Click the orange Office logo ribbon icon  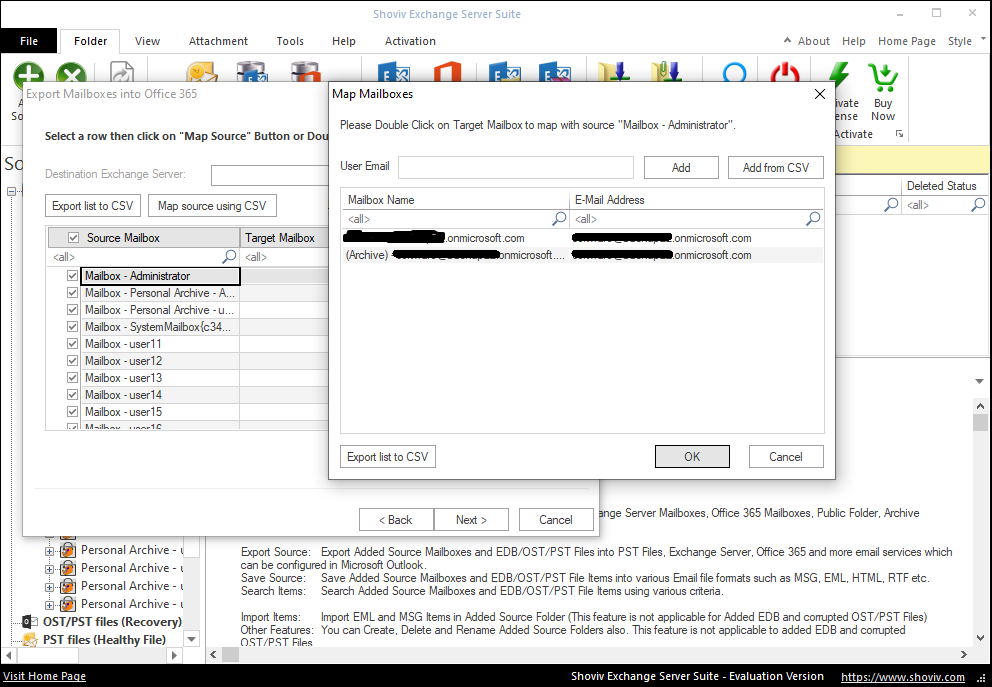tap(447, 71)
